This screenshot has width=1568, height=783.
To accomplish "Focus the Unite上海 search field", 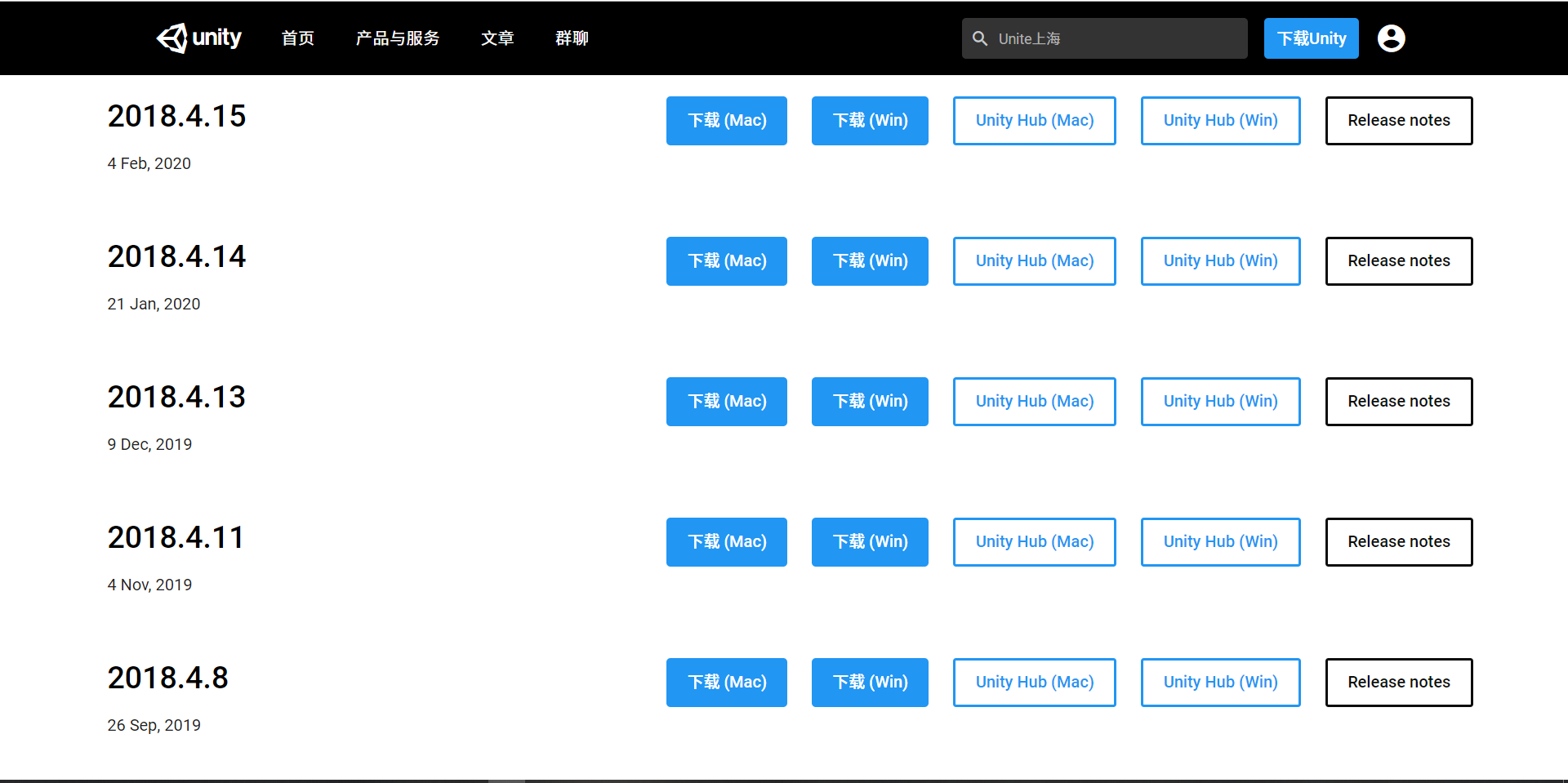I will click(1104, 38).
